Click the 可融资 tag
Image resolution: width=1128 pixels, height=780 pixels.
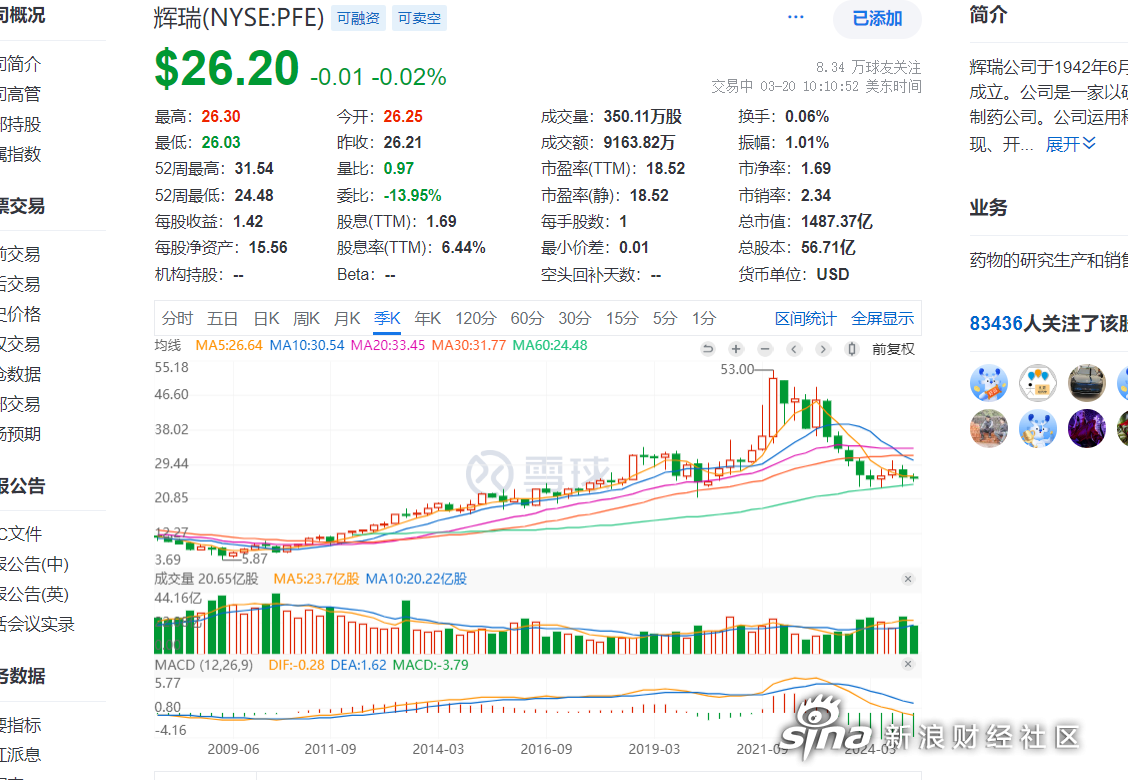tap(358, 18)
